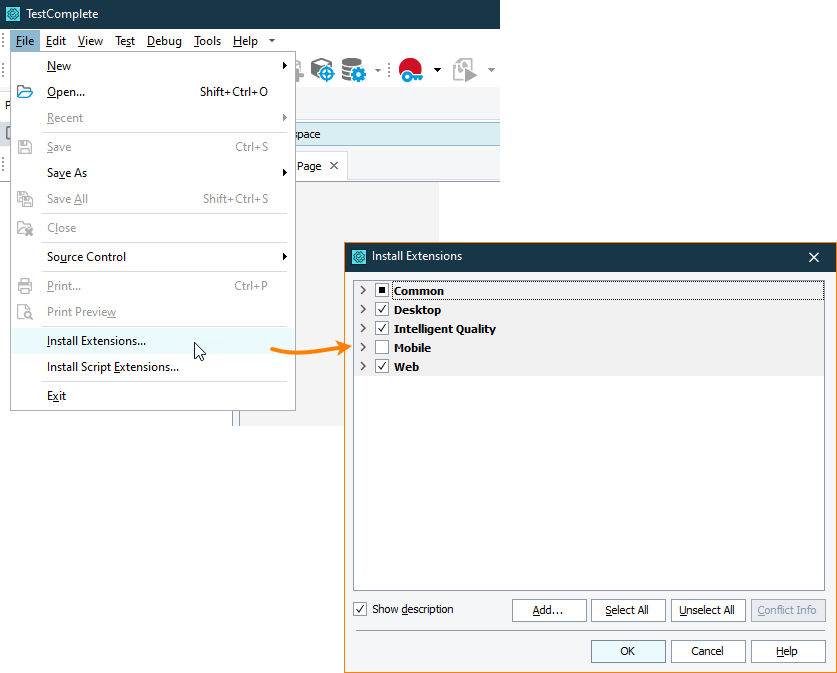Click the Save floppy disk icon

tap(25, 146)
